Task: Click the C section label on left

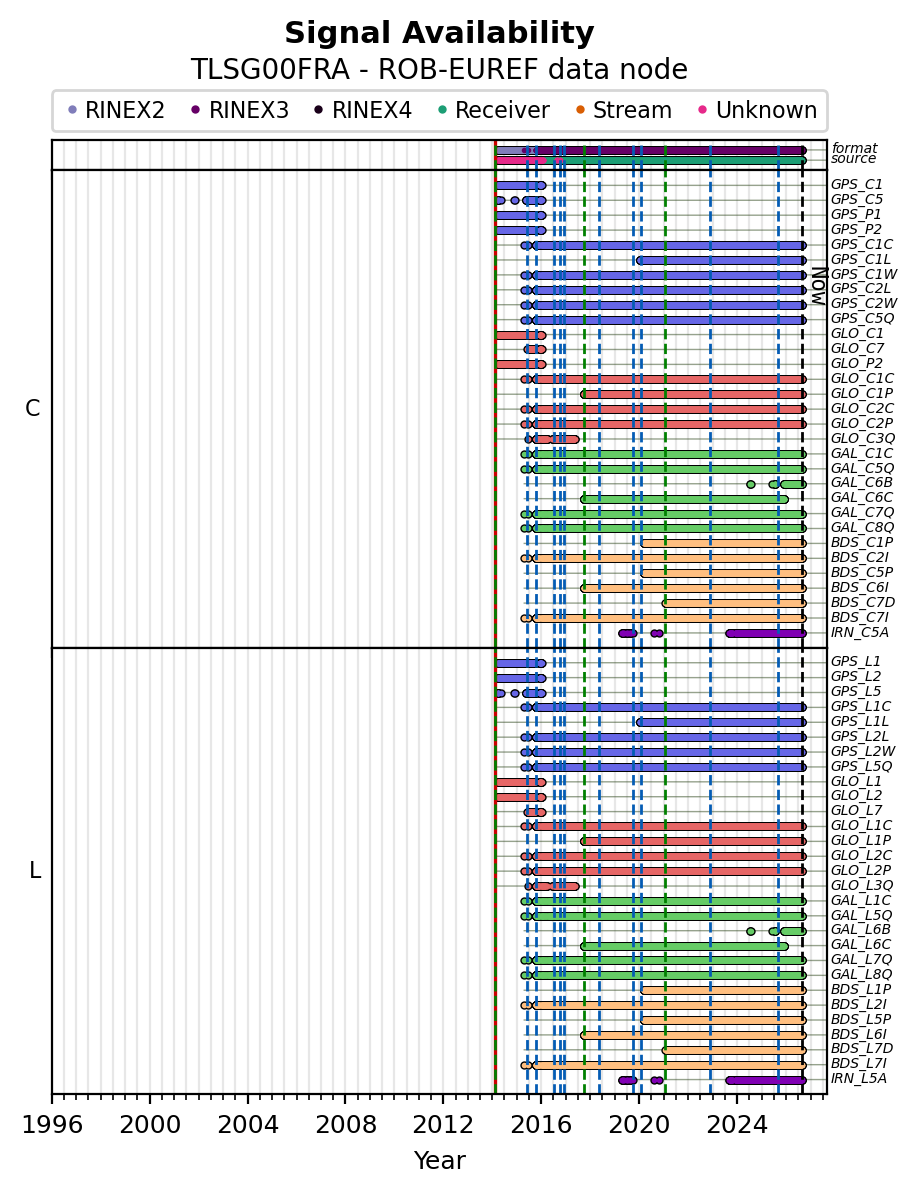Action: [x=33, y=409]
